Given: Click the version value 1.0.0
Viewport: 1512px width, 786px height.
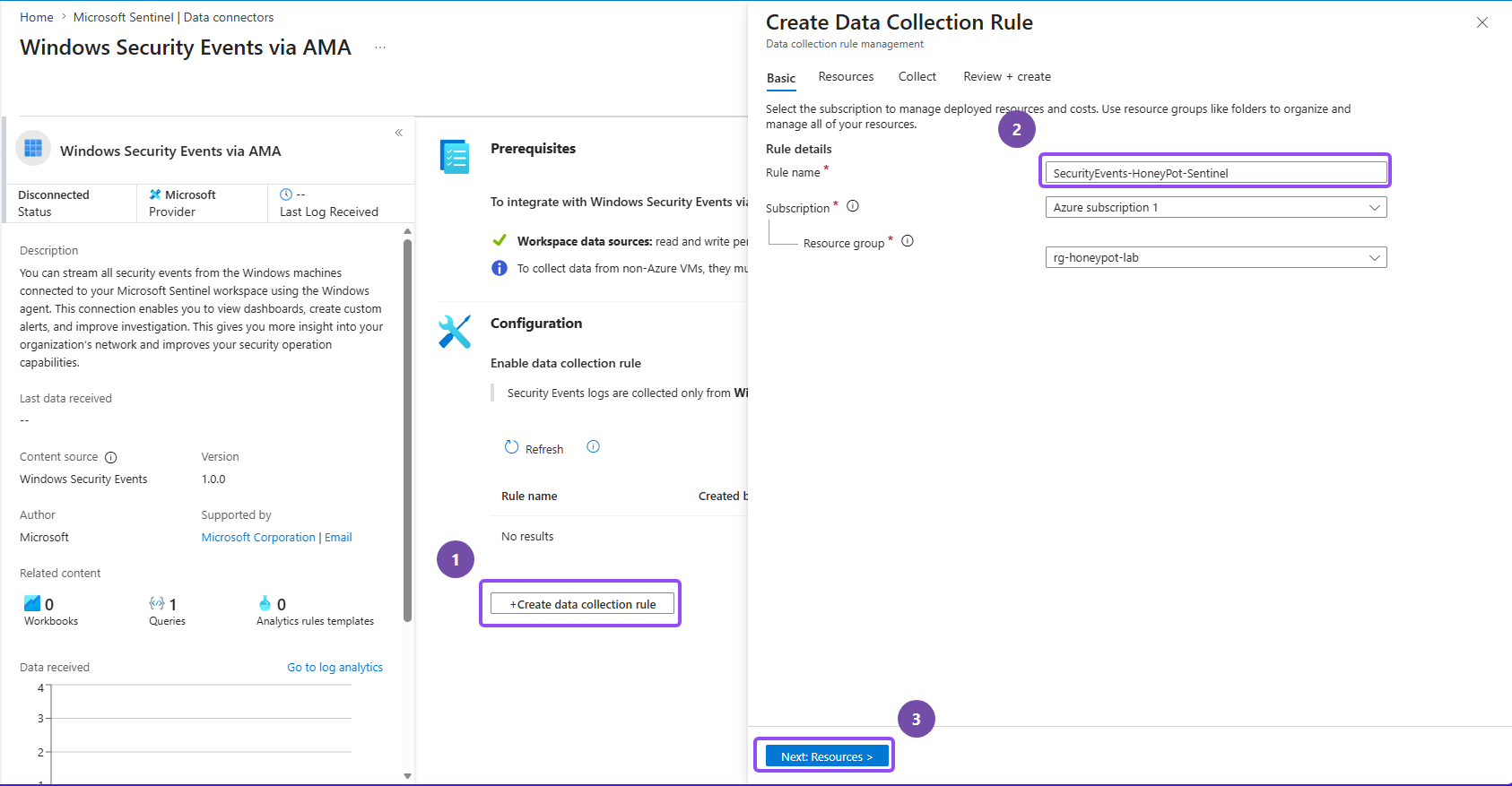Looking at the screenshot, I should coord(213,479).
